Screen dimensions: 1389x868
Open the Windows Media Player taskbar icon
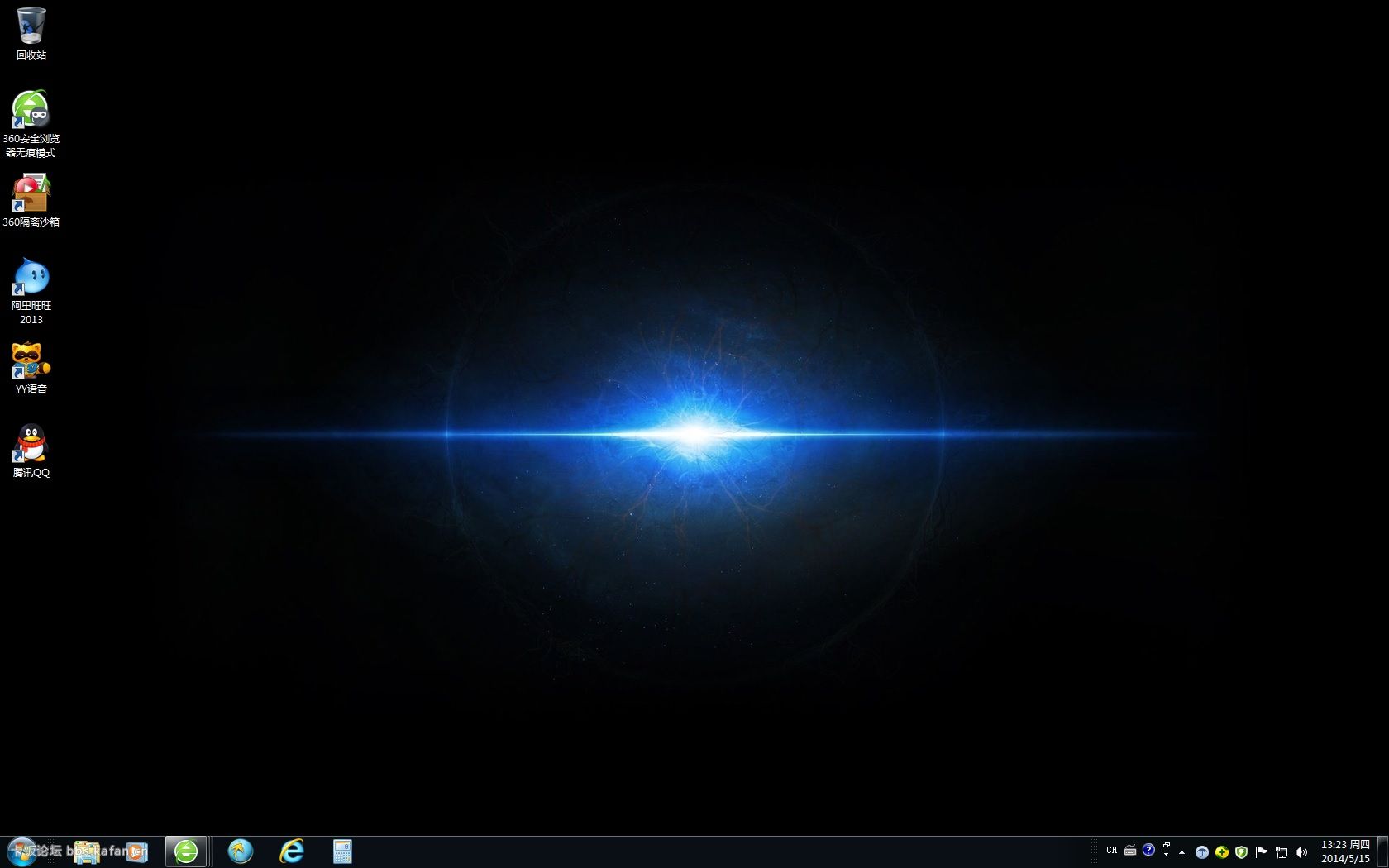(137, 852)
